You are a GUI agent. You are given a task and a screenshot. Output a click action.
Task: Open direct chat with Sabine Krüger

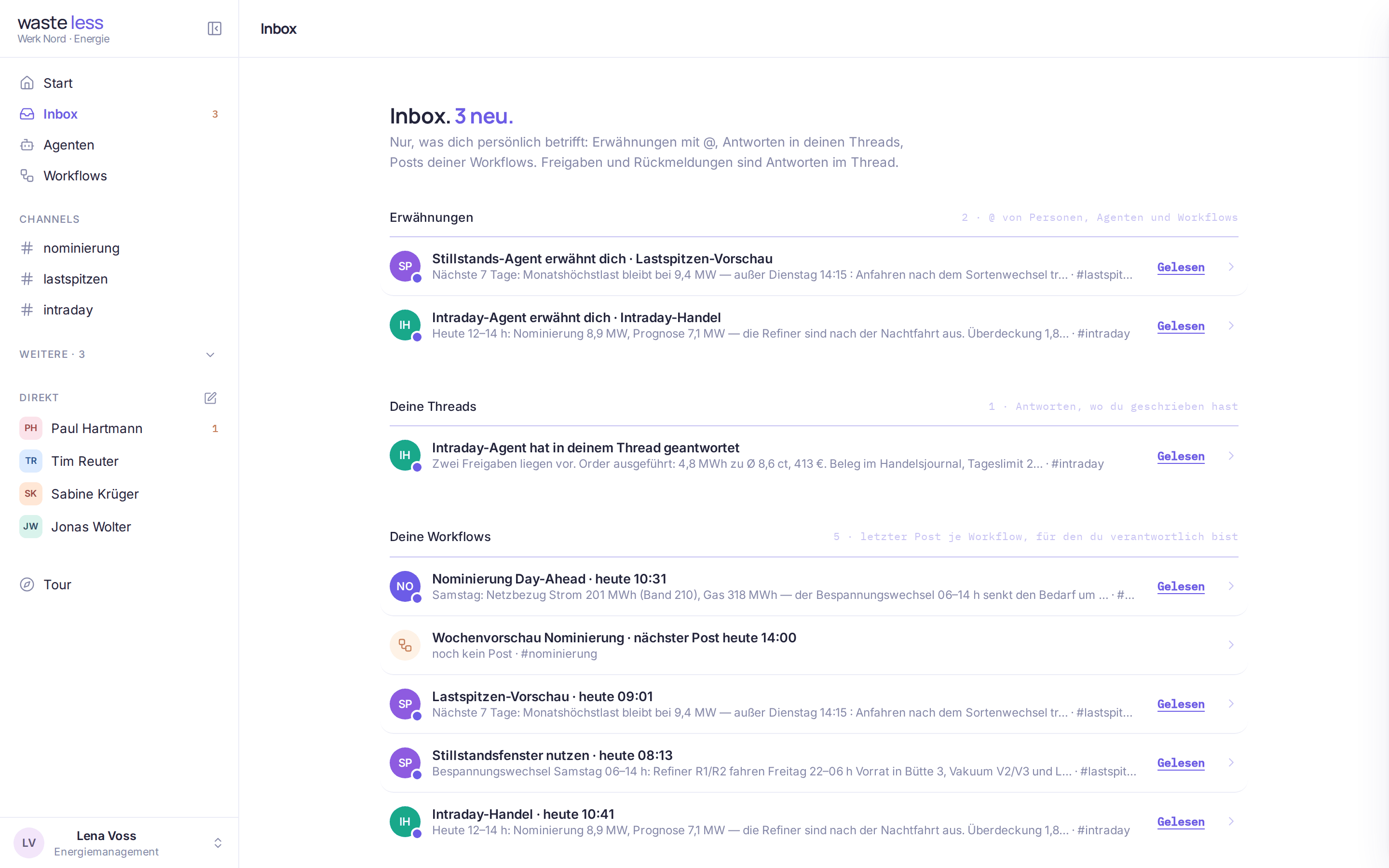point(118,494)
